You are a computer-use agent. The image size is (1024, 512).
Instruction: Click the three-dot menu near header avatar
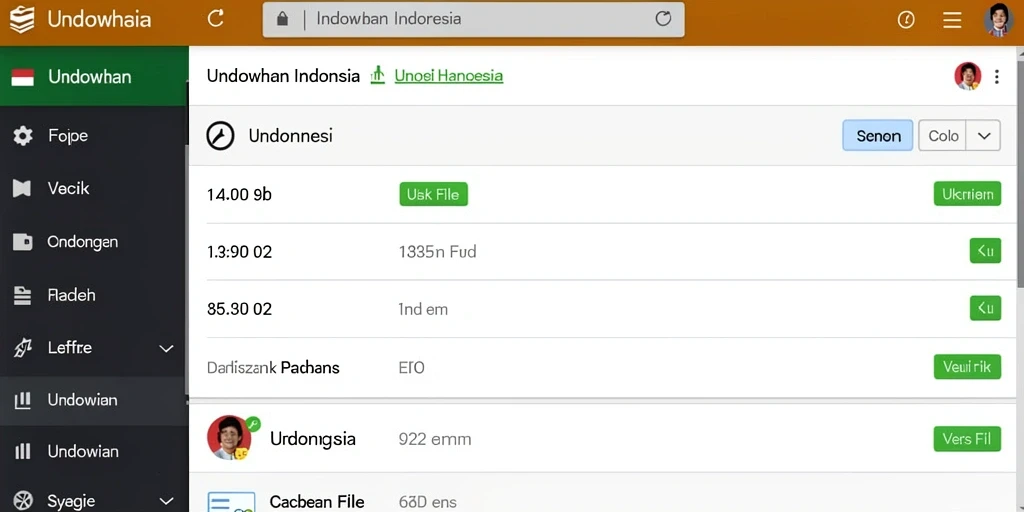point(997,77)
